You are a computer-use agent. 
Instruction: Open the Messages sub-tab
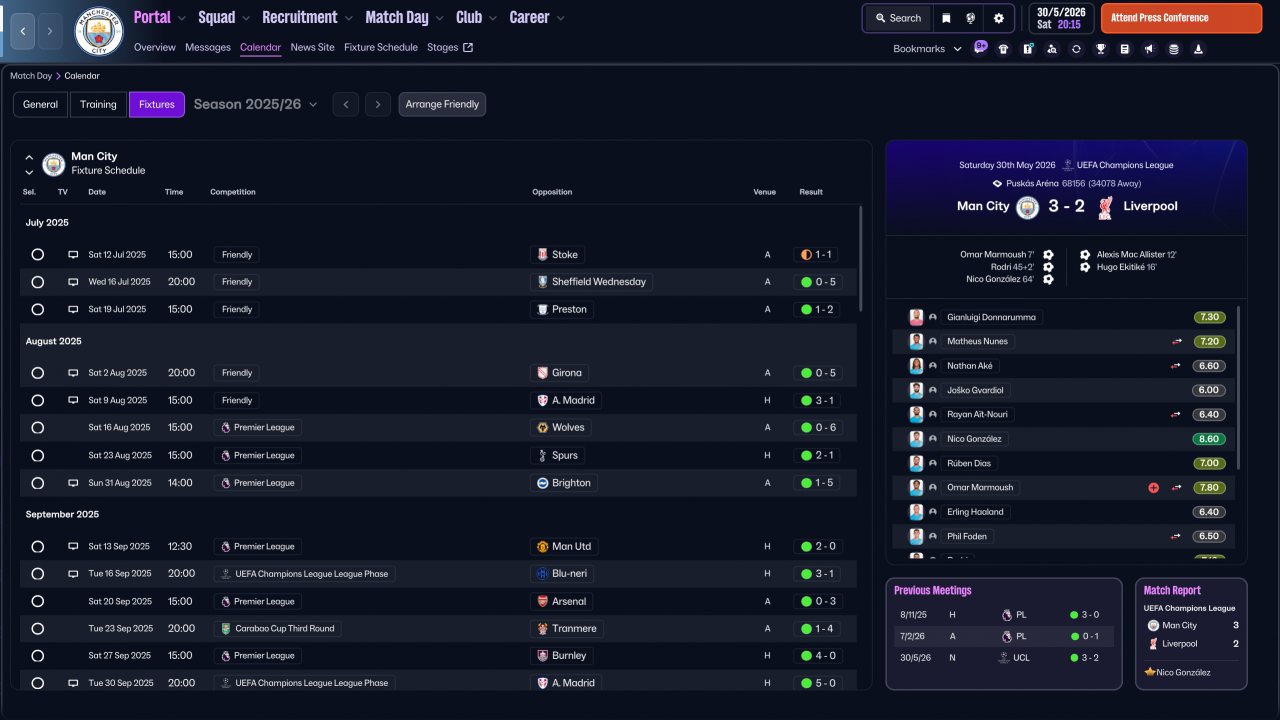(x=208, y=47)
